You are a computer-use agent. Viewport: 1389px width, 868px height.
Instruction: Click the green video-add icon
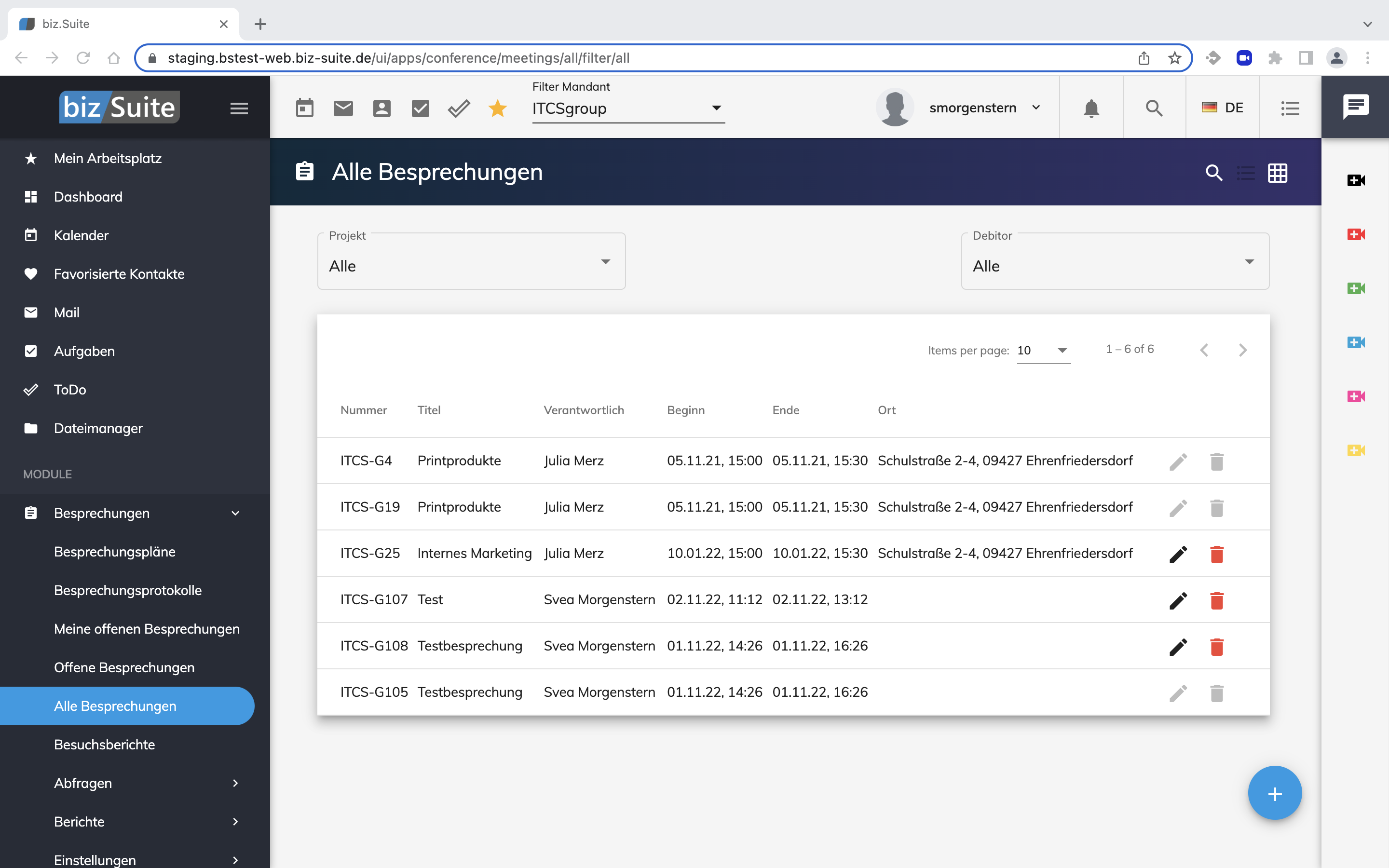click(1356, 288)
